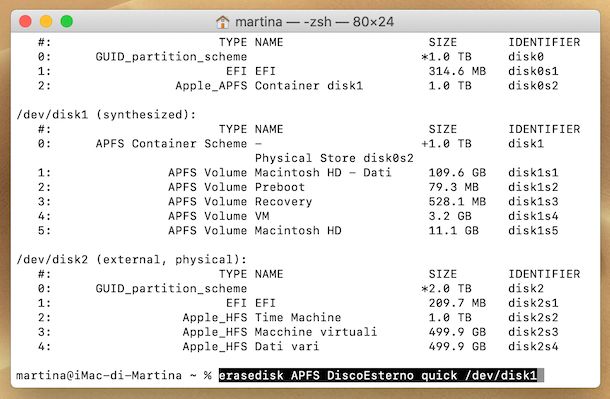Viewport: 610px width, 399px height.
Task: Select the '/dev/disk1 (synthesized):' heading
Action: click(x=106, y=115)
